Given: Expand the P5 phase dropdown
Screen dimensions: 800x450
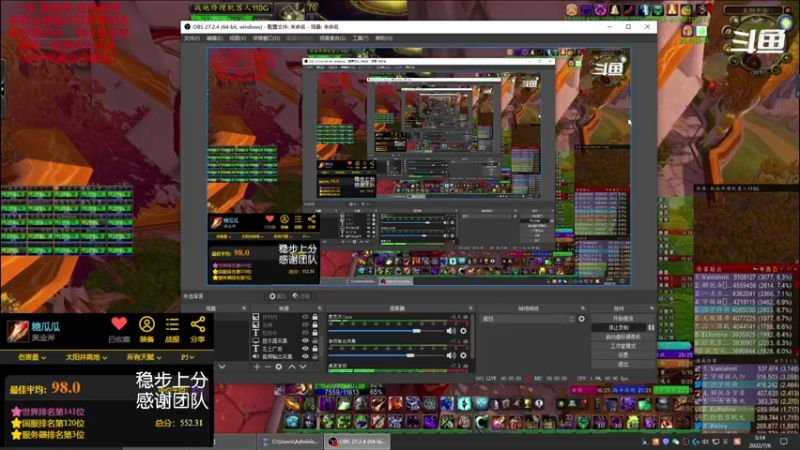Looking at the screenshot, I should [187, 357].
